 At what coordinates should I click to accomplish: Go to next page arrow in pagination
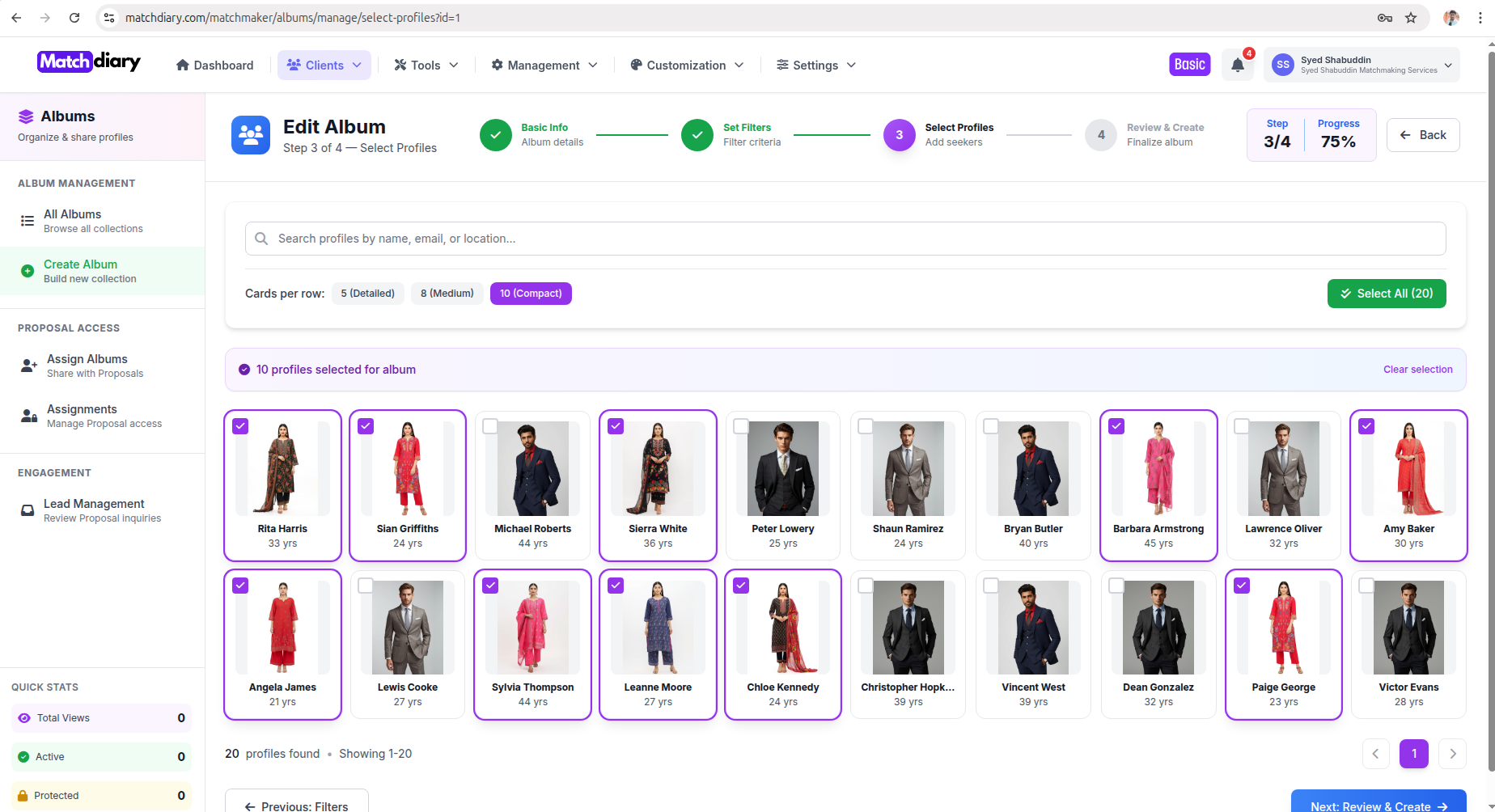click(1452, 754)
